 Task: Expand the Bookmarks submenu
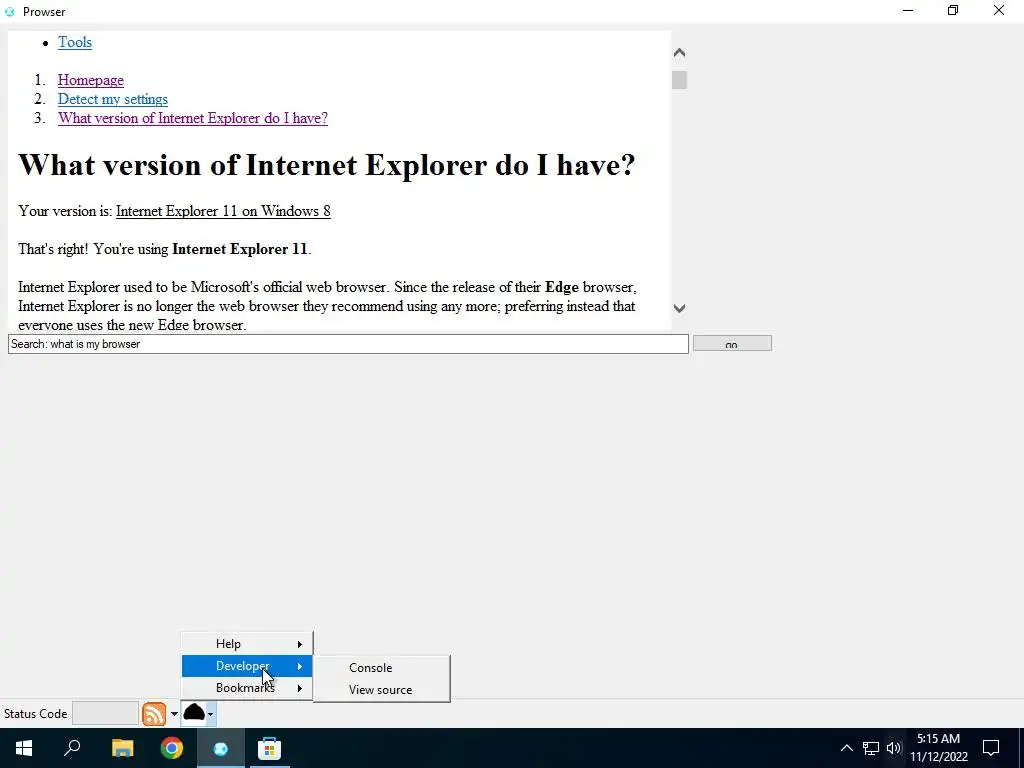247,688
